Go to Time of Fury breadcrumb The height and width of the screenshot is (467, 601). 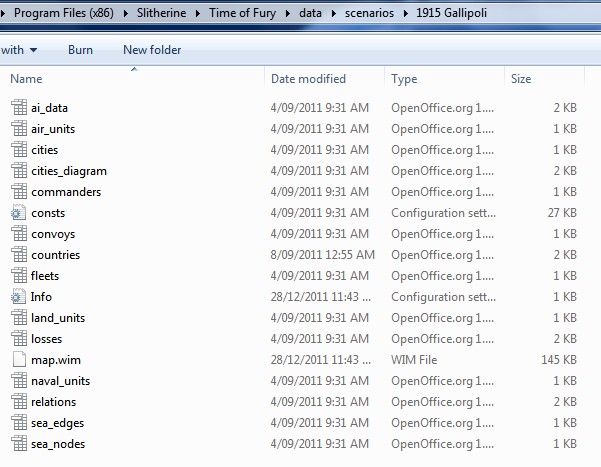[242, 13]
